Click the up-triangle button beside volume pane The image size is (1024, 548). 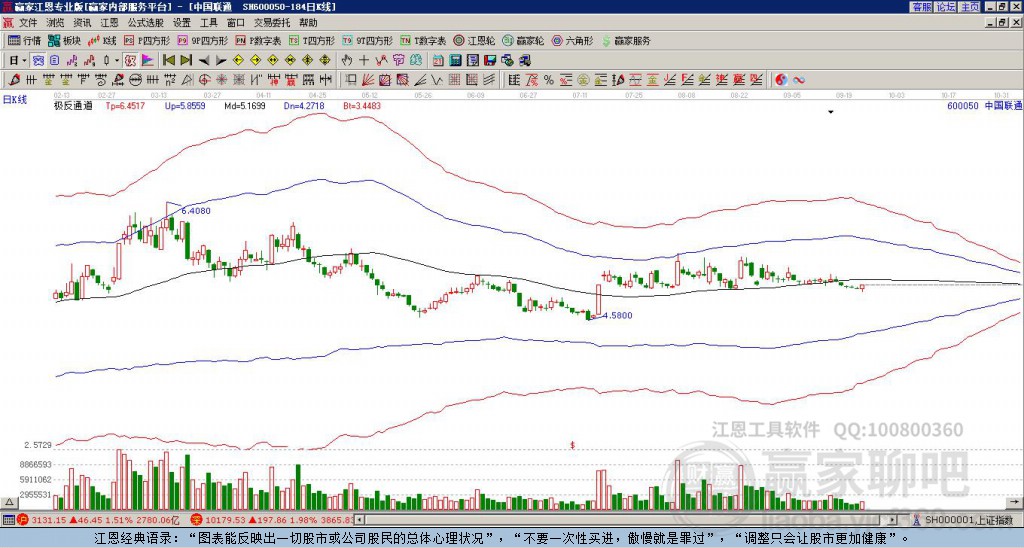[9, 502]
